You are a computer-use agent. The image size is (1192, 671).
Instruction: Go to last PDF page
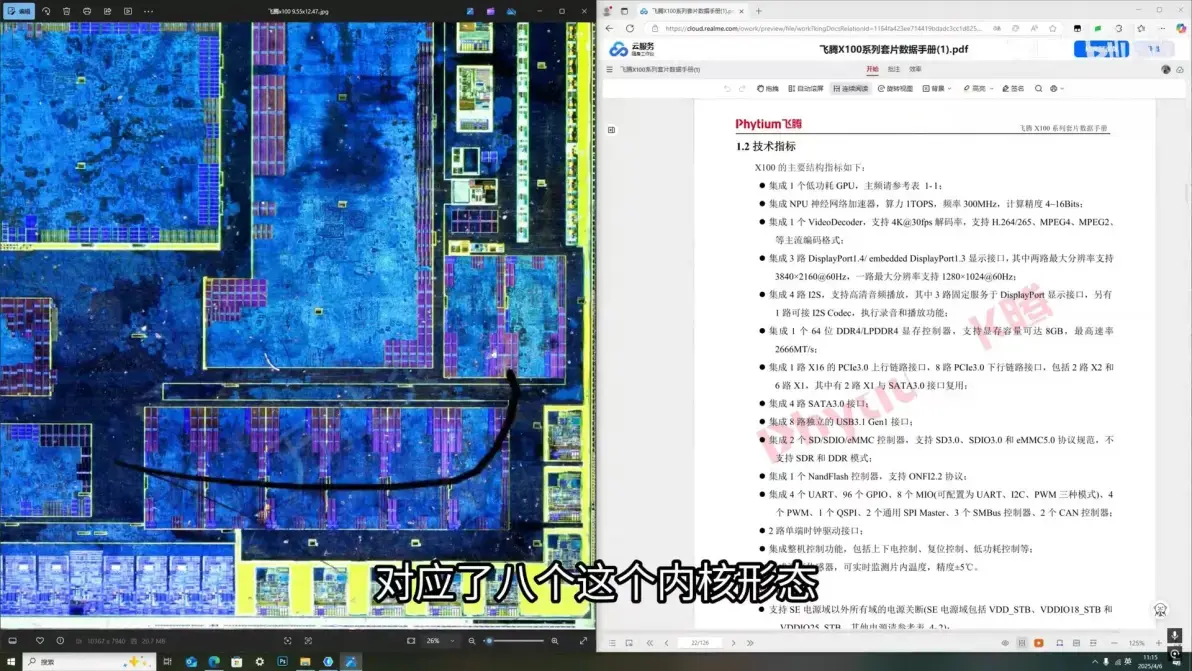pos(750,643)
